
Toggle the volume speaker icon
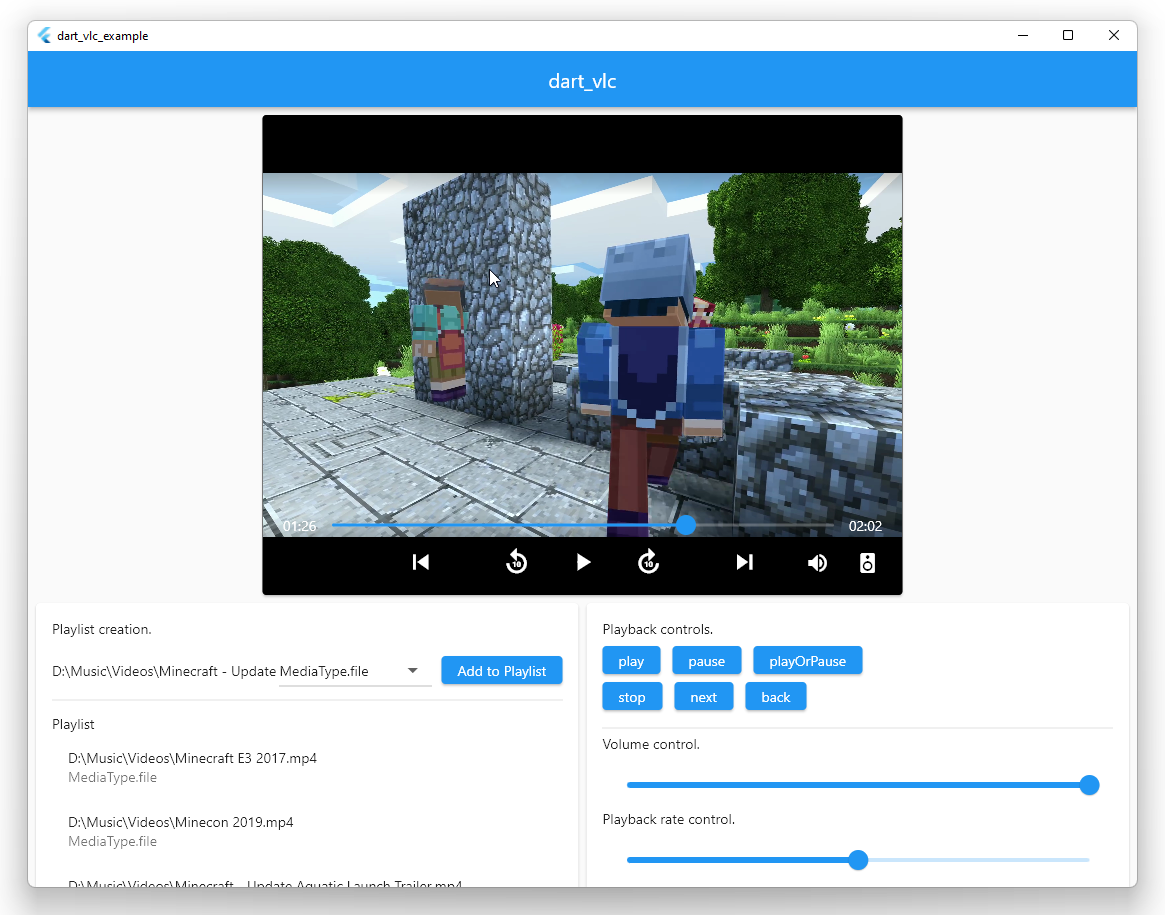pos(817,563)
